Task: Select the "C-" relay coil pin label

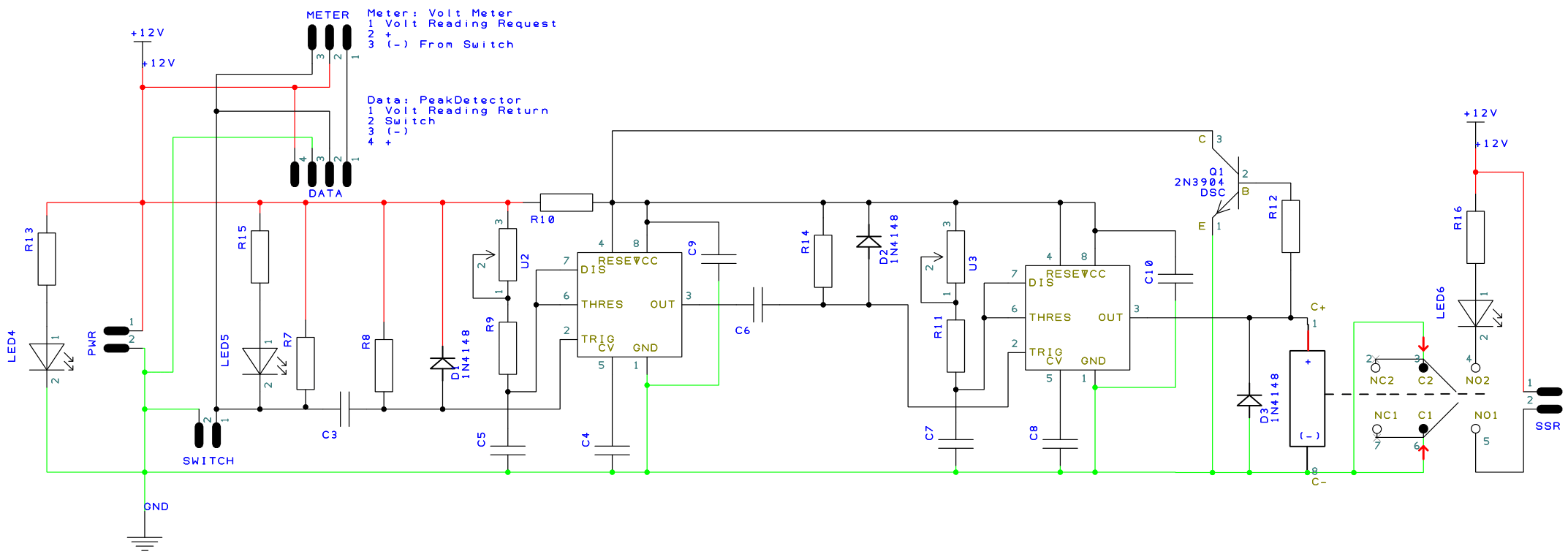Action: 1319,482
